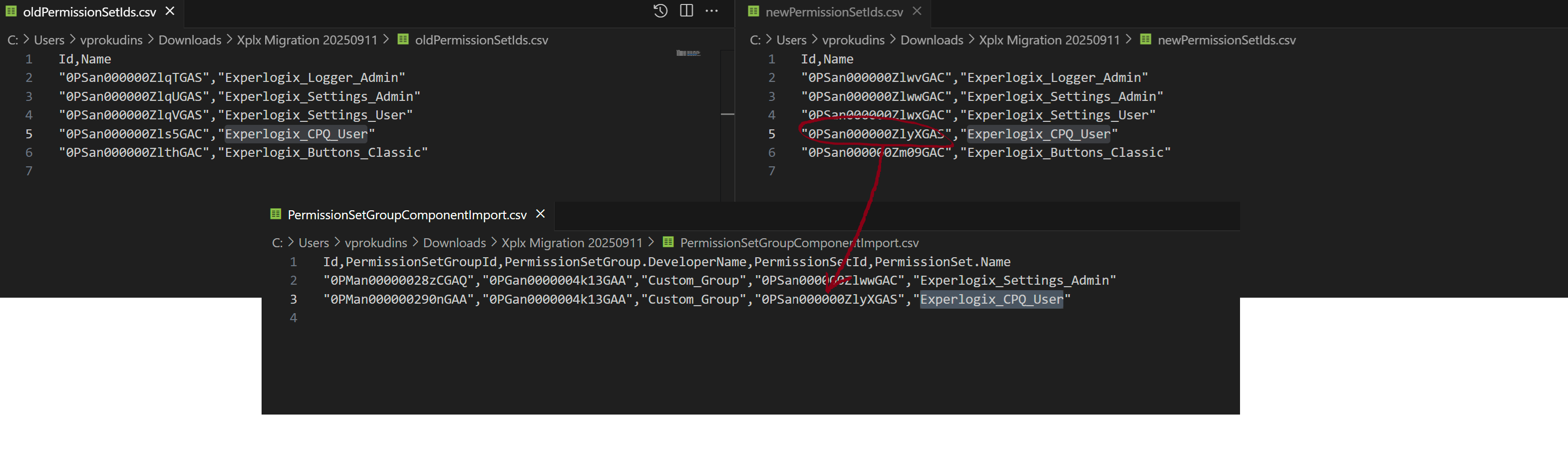Close the PermissionSetGroupComponentImport.csv tab

click(540, 214)
